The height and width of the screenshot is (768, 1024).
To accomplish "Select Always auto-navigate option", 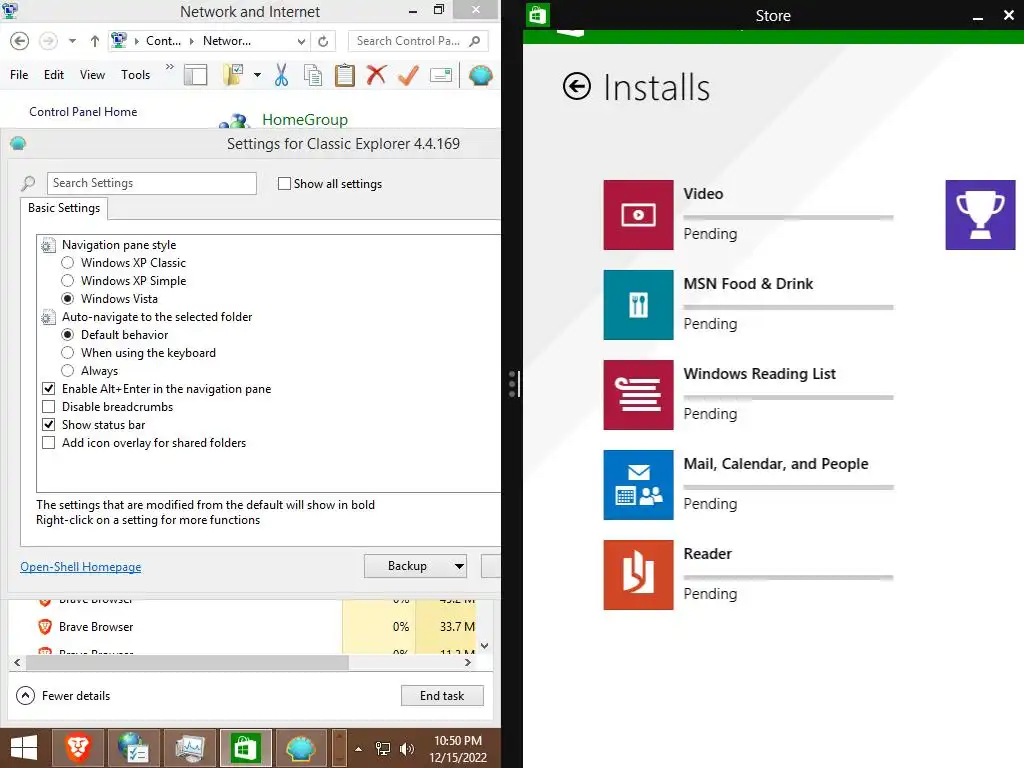I will click(x=67, y=370).
